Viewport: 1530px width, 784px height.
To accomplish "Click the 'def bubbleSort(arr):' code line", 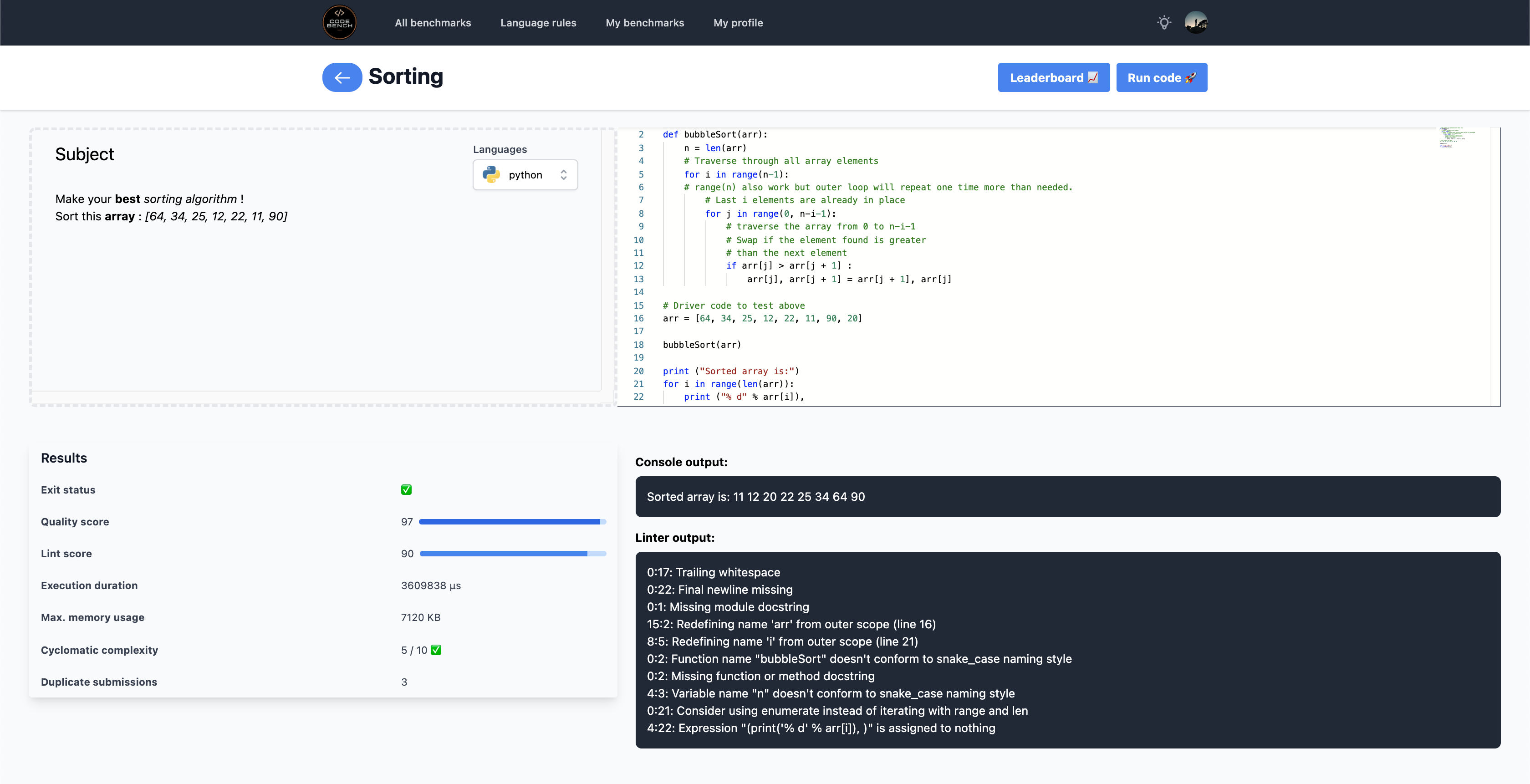I will coord(715,134).
